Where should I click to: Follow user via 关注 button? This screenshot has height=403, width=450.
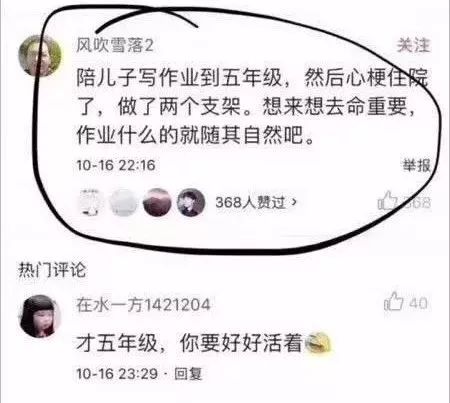[x=414, y=45]
